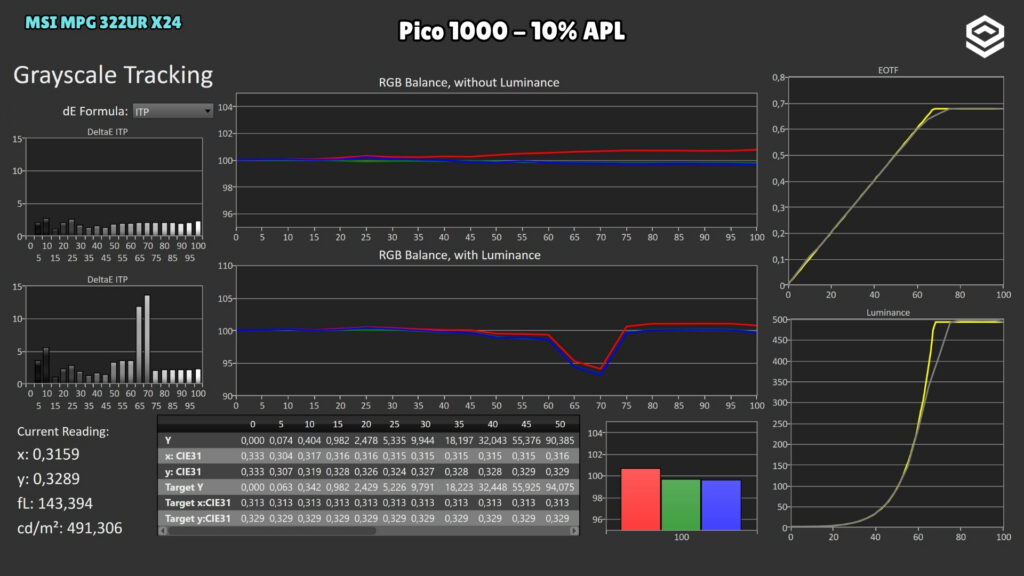Click the Y value cell '2,478'
The image size is (1024, 576).
(x=366, y=441)
